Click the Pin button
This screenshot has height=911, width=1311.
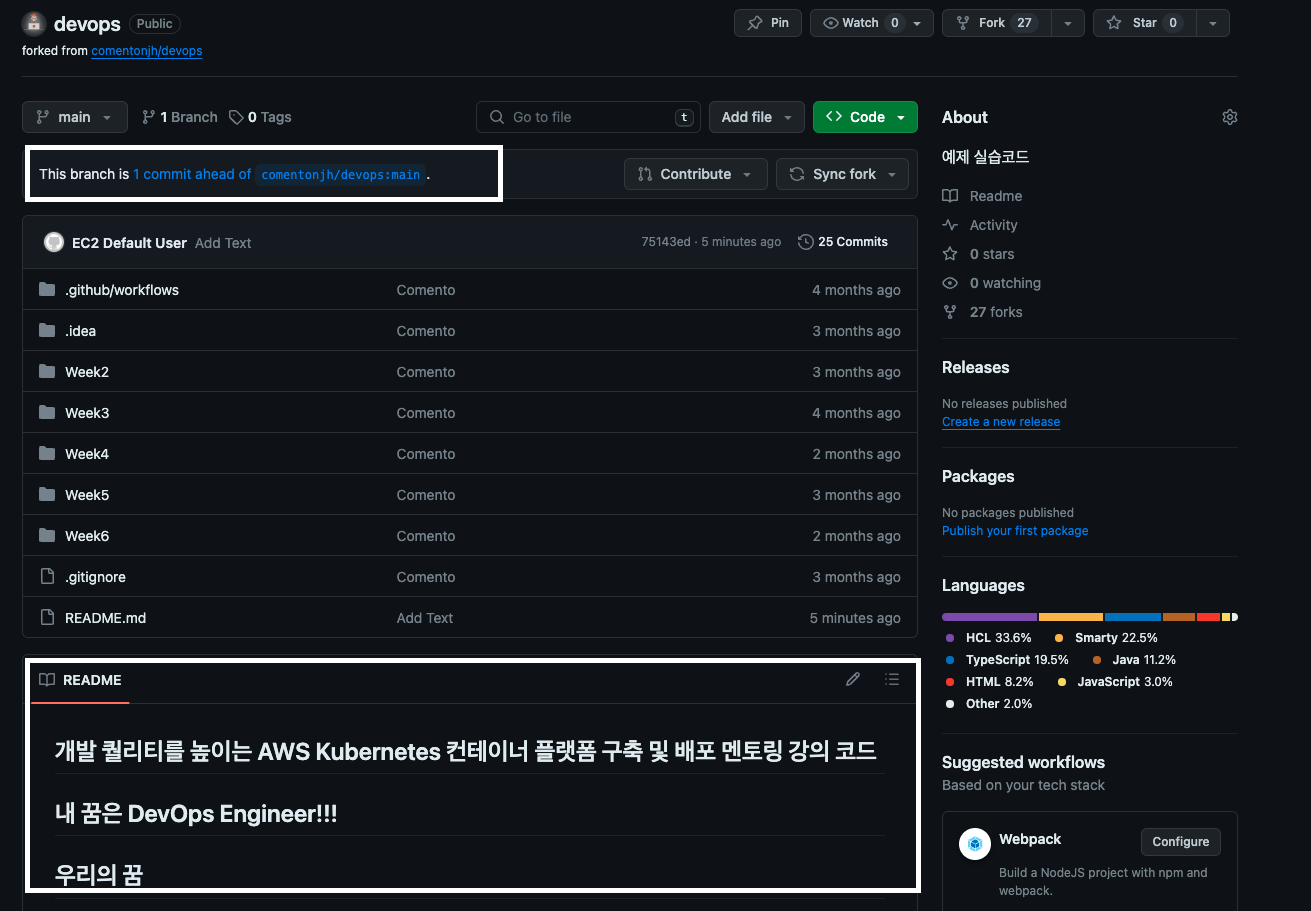pyautogui.click(x=768, y=23)
